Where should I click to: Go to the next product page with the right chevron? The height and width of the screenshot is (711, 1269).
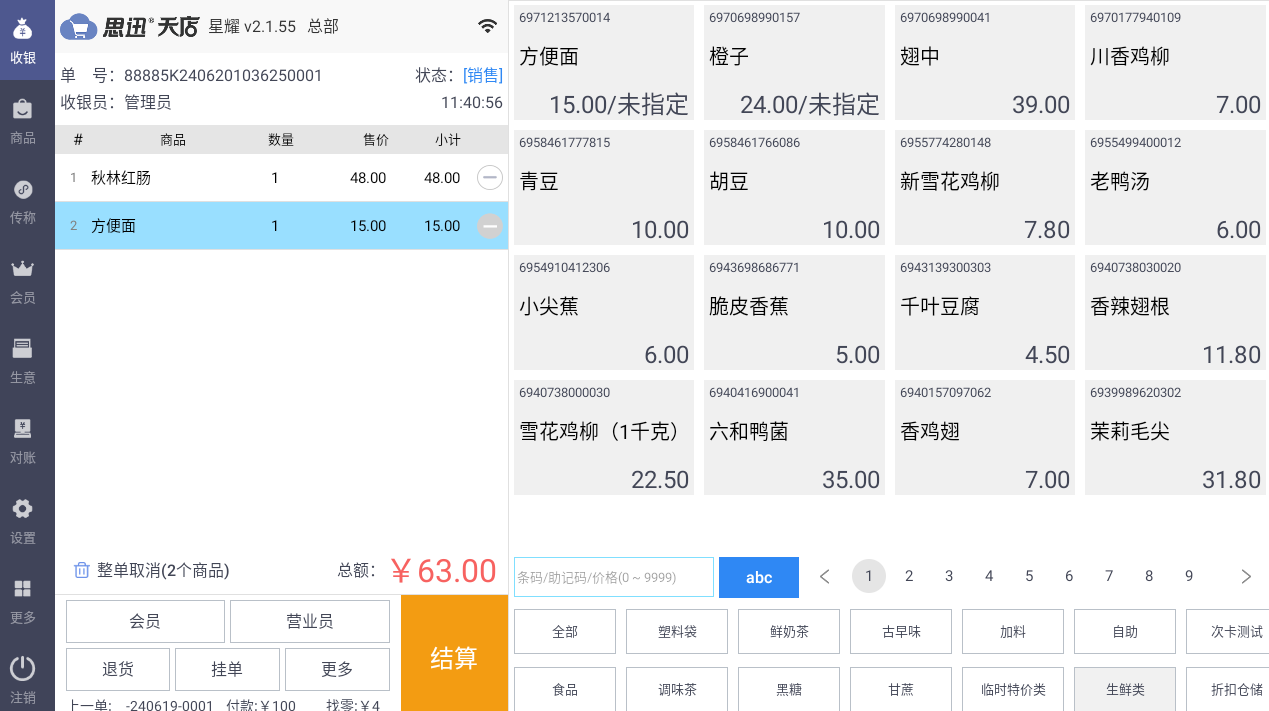[x=1246, y=576]
